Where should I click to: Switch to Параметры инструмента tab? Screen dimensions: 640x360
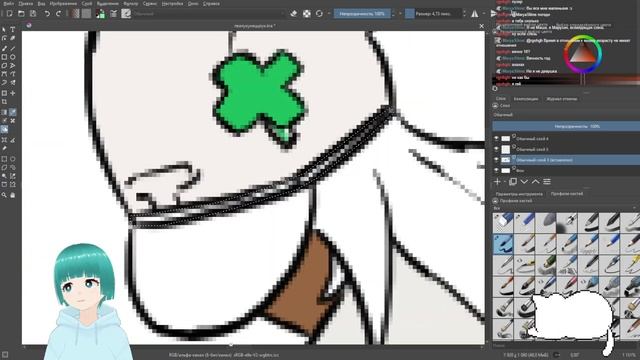[519, 194]
